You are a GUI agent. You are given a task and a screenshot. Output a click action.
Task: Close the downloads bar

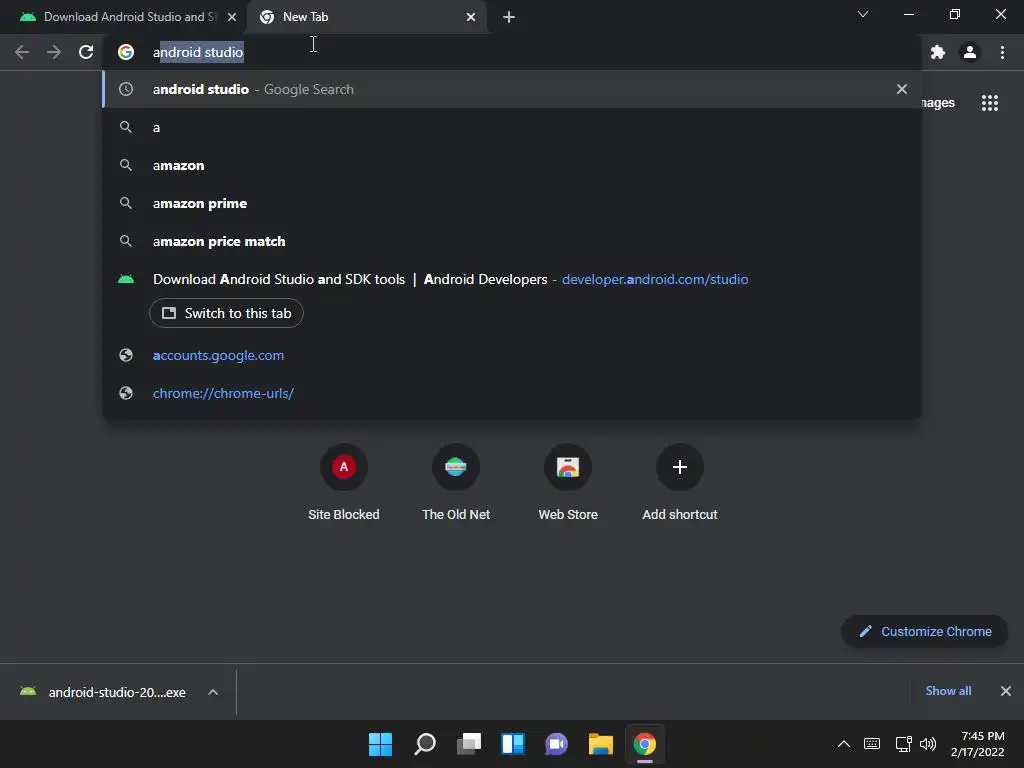click(x=1006, y=691)
